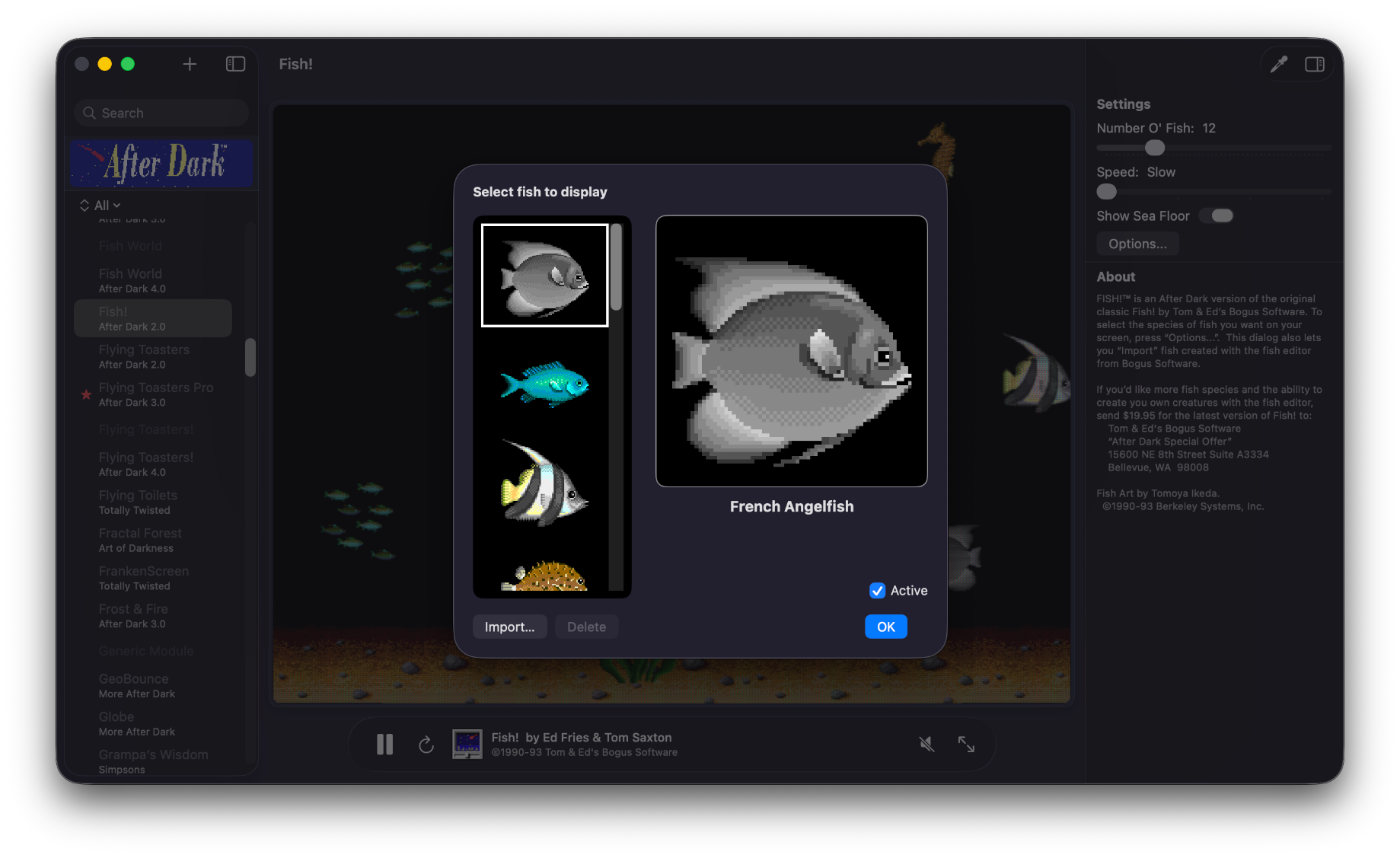Click the Fish! window title
The height and width of the screenshot is (858, 1400).
pos(295,64)
